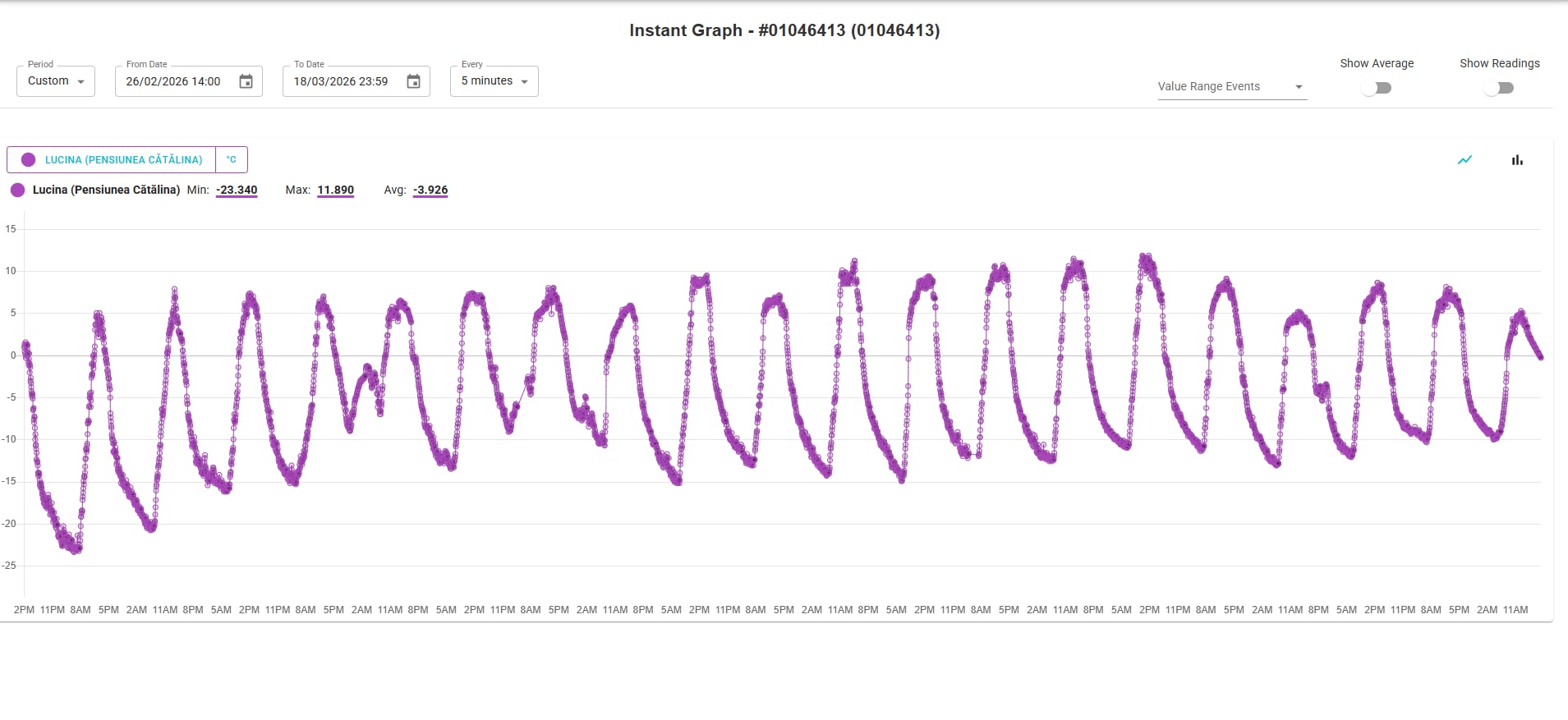This screenshot has height=720, width=1568.
Task: Open the Period Custom dropdown
Action: tap(56, 81)
